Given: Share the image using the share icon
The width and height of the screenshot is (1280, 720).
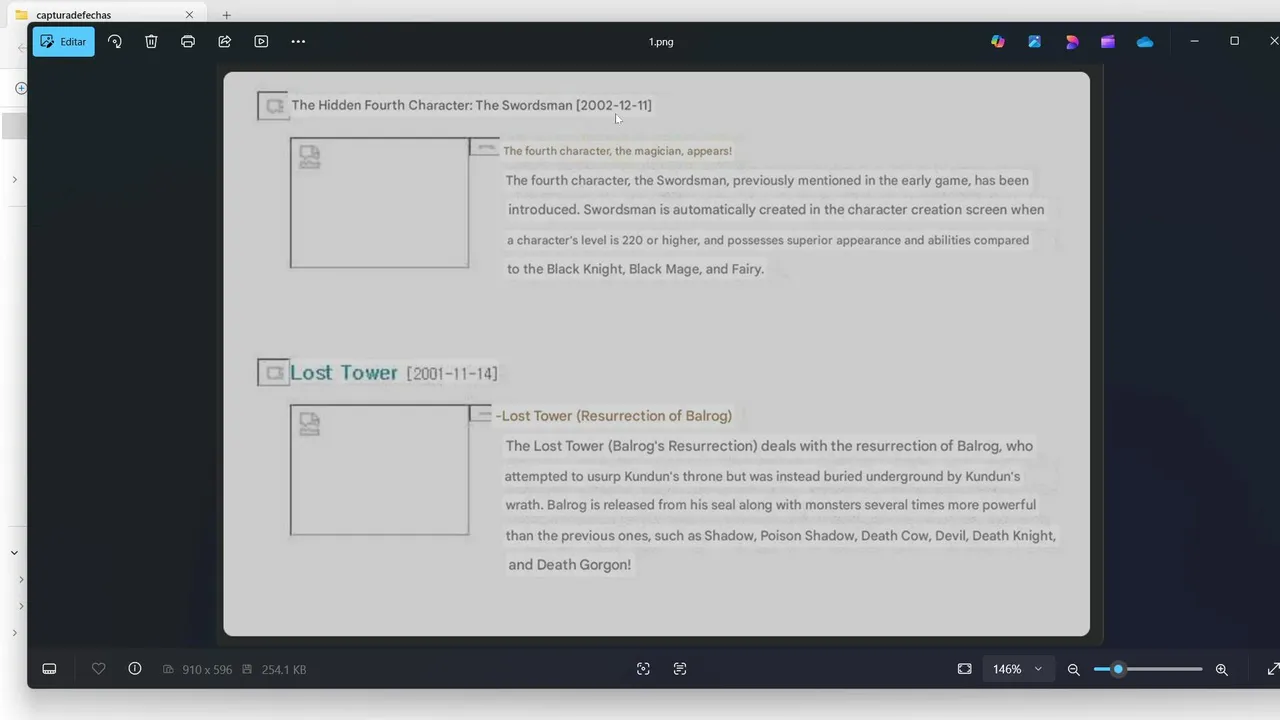Looking at the screenshot, I should [225, 42].
